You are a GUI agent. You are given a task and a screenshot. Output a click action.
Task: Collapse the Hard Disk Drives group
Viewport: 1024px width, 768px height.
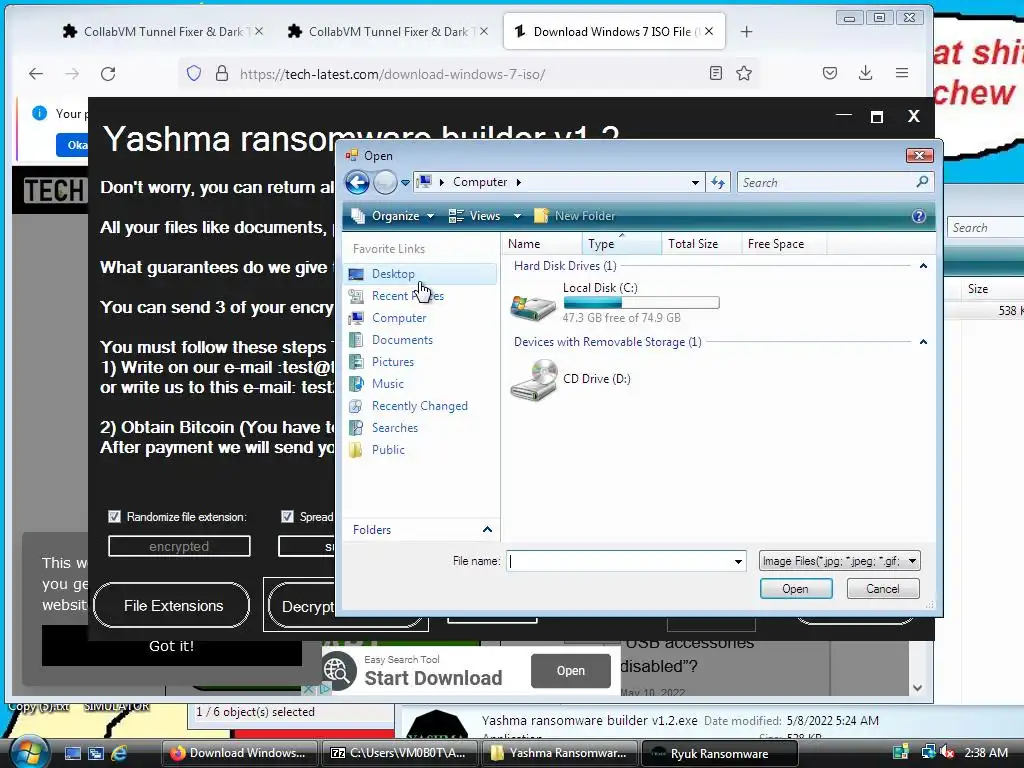(x=923, y=266)
